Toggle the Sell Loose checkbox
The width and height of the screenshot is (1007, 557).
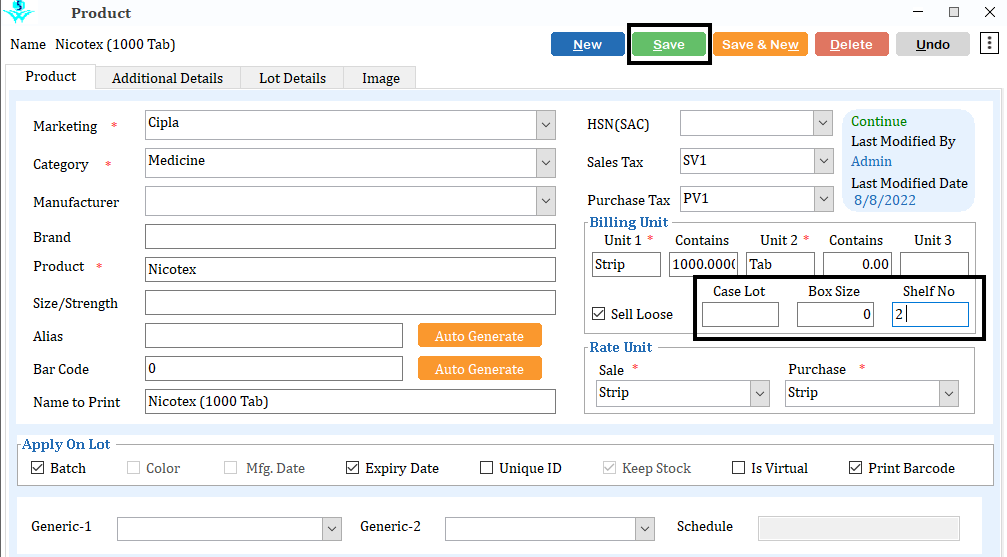pyautogui.click(x=599, y=314)
